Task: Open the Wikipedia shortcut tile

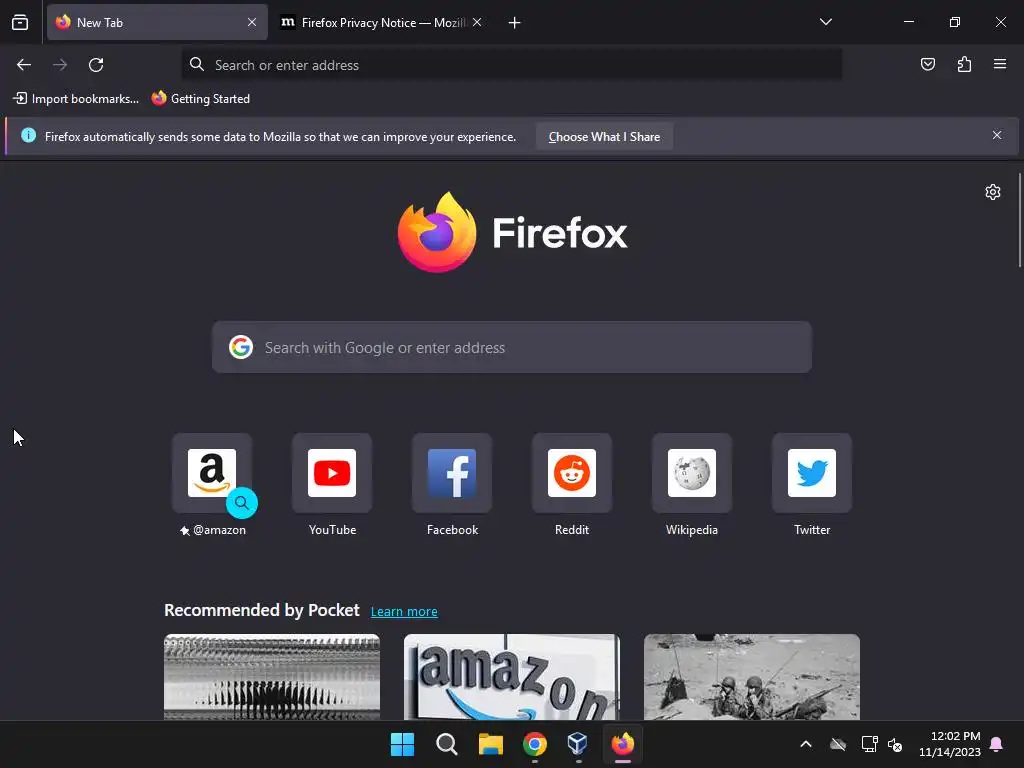Action: click(x=692, y=473)
